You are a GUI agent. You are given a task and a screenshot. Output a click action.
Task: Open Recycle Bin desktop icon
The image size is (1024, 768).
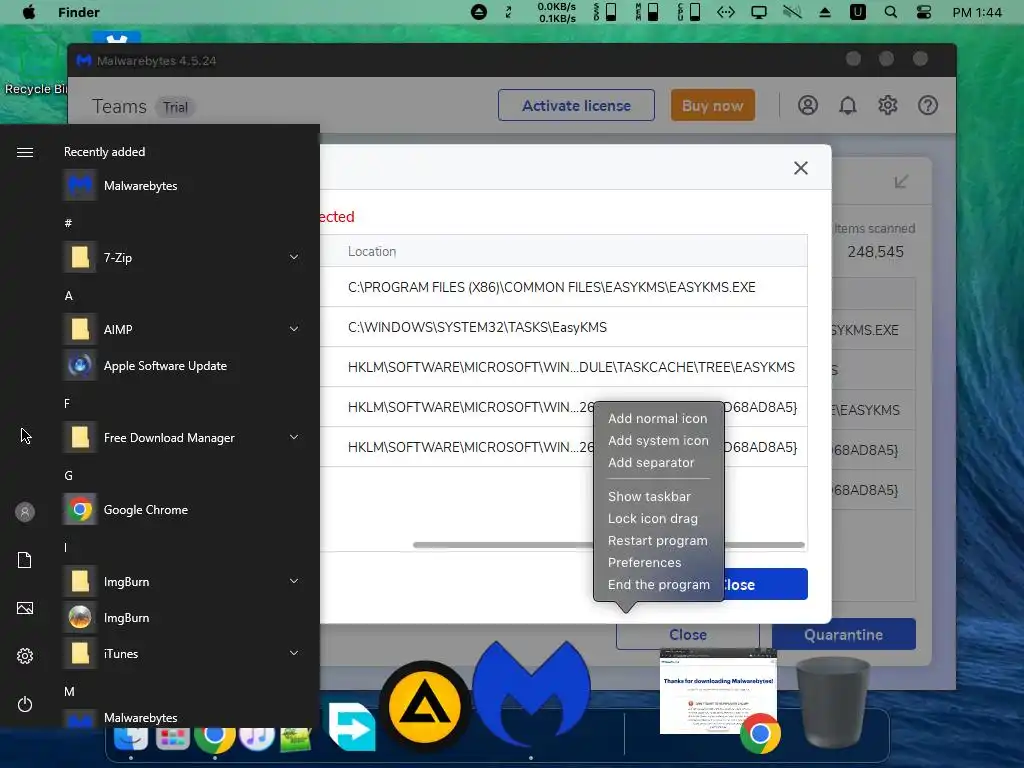(34, 89)
